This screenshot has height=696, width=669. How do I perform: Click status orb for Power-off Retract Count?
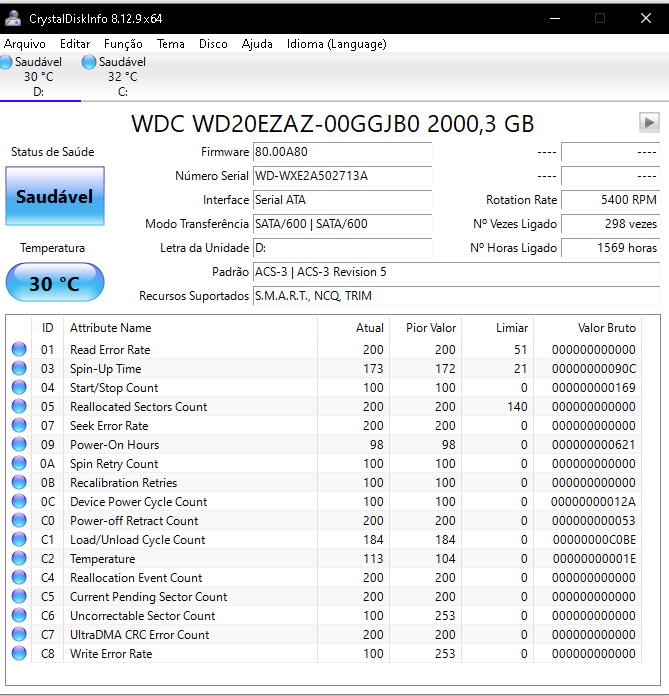click(19, 520)
